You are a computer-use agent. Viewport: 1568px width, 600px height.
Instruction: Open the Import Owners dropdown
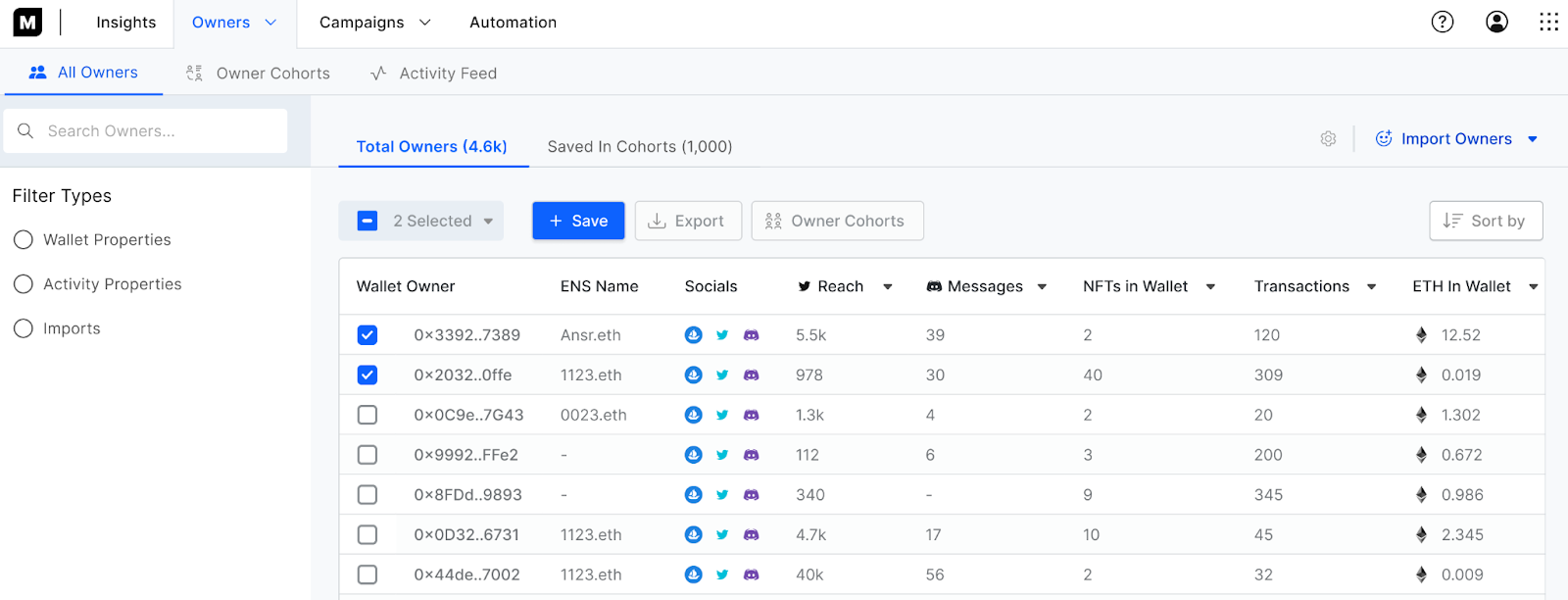click(1532, 139)
